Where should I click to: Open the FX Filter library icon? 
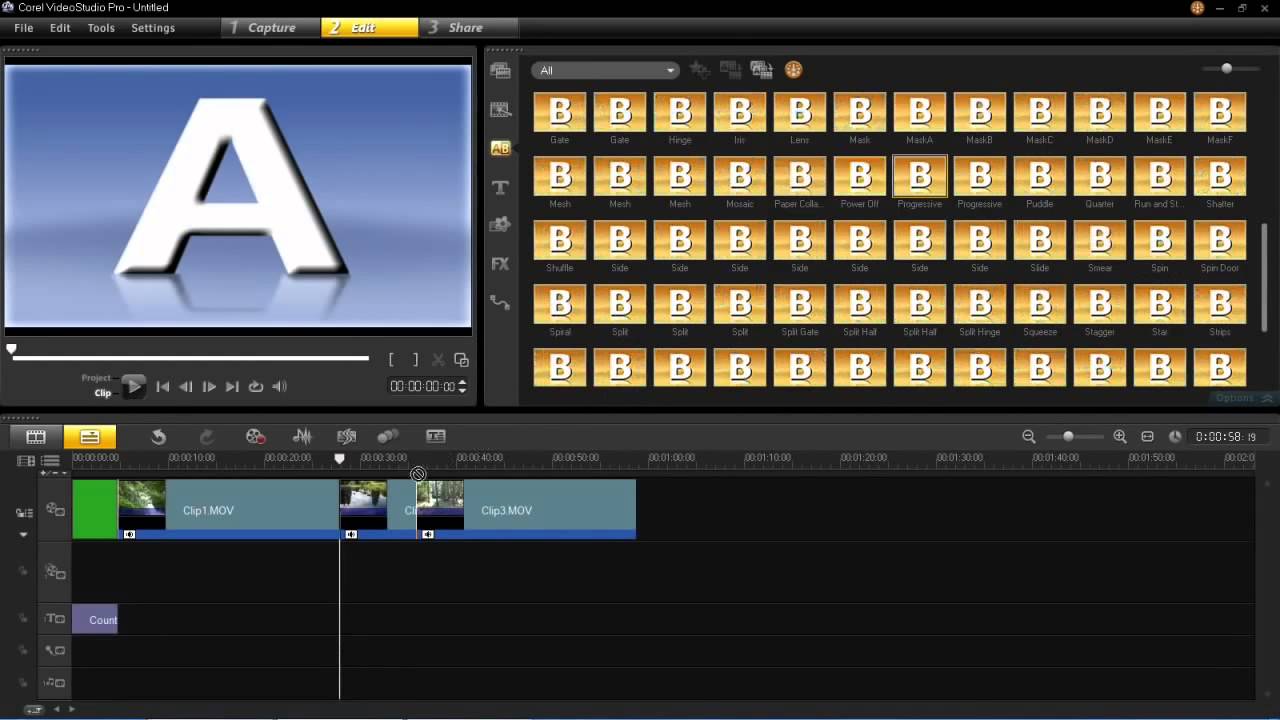pyautogui.click(x=500, y=264)
